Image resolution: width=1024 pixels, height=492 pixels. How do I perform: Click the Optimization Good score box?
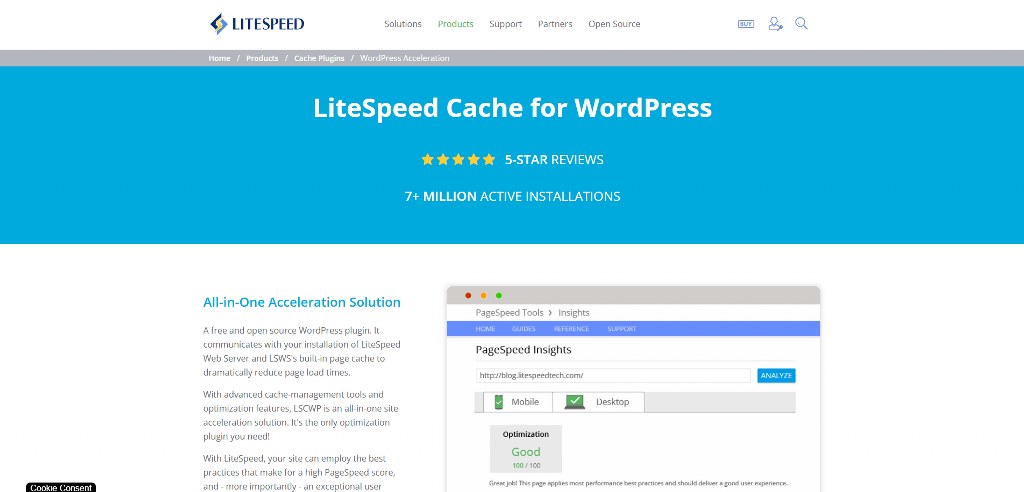click(526, 449)
